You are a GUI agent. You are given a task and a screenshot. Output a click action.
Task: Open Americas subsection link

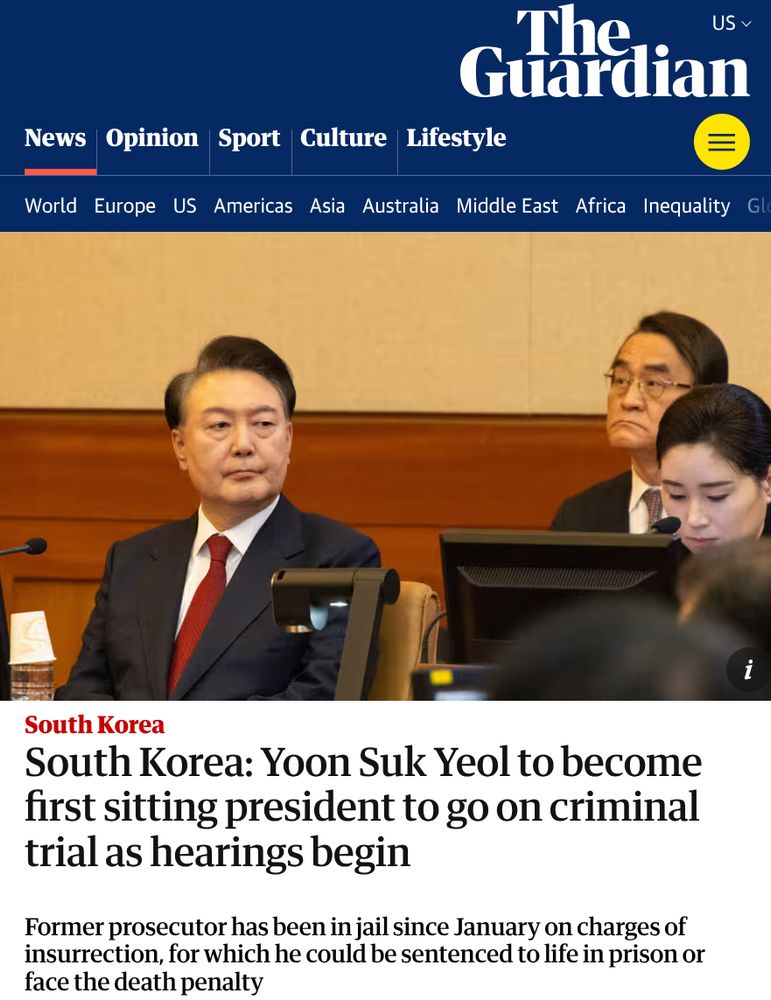pos(253,205)
